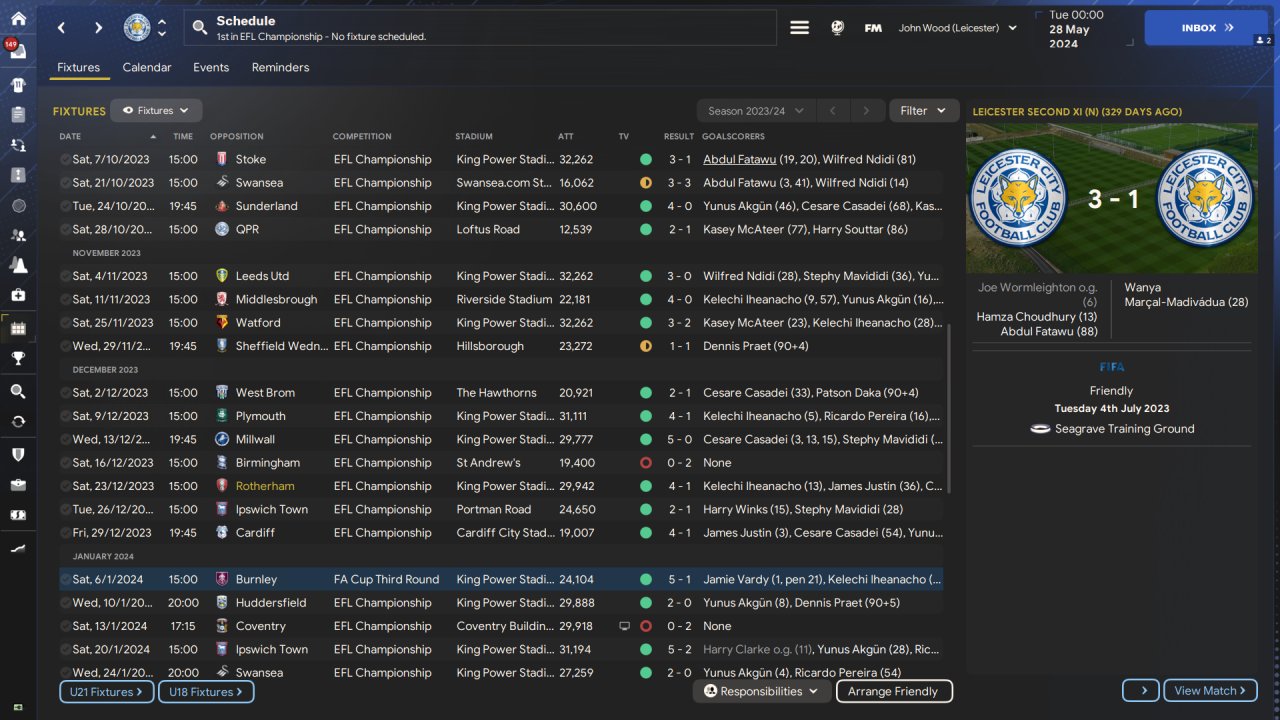1280x720 pixels.
Task: Select the Schedule calendar icon in sidebar
Action: [18, 328]
